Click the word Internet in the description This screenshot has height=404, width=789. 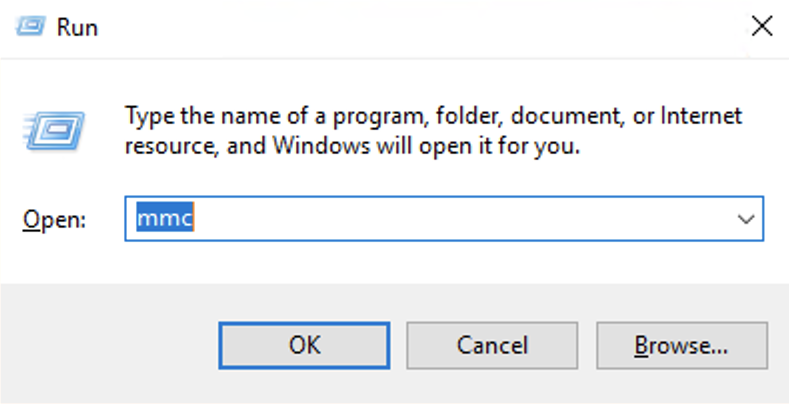tap(701, 116)
